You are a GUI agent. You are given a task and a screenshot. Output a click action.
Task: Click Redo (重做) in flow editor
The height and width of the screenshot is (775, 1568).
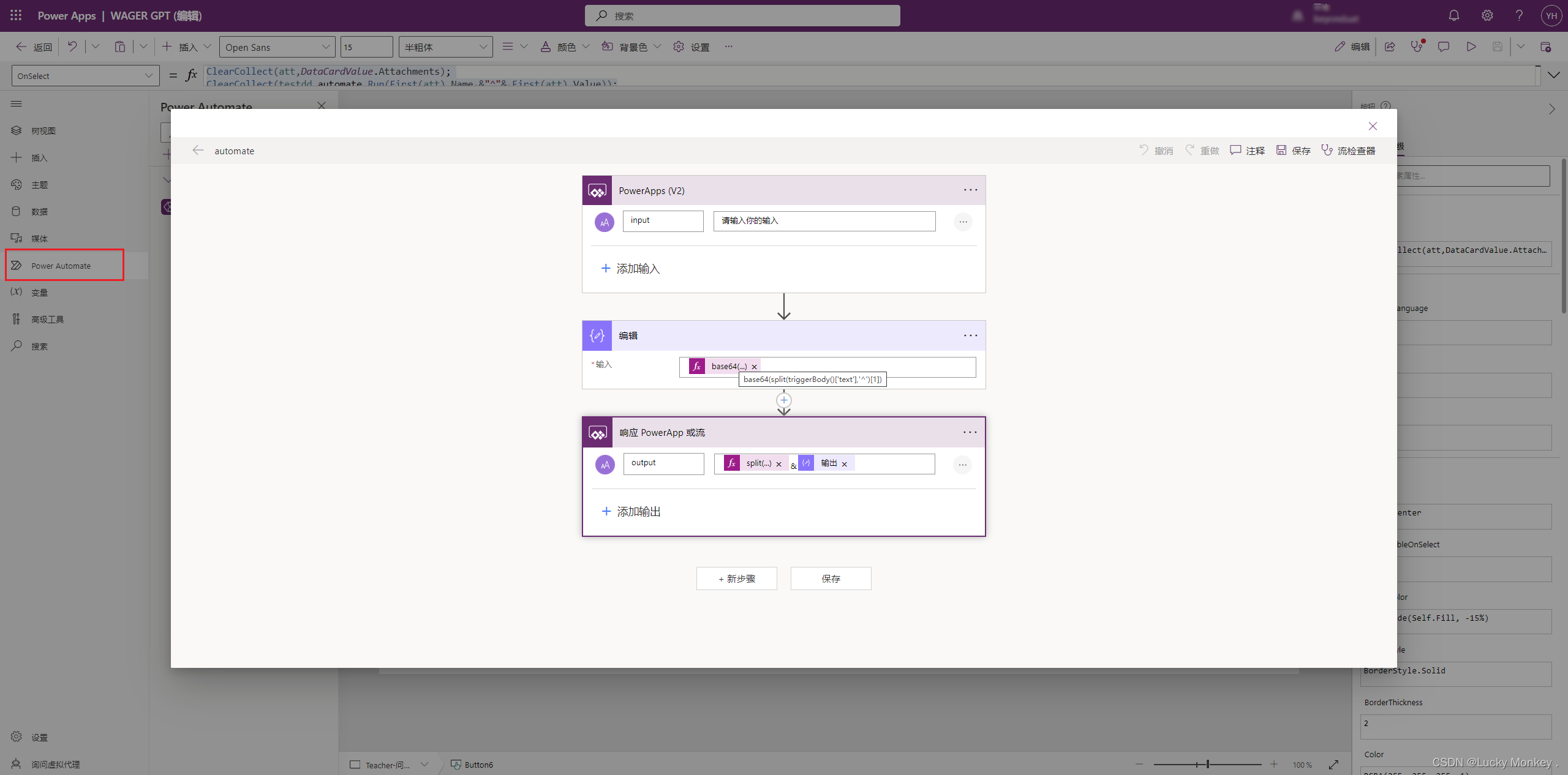(1202, 151)
